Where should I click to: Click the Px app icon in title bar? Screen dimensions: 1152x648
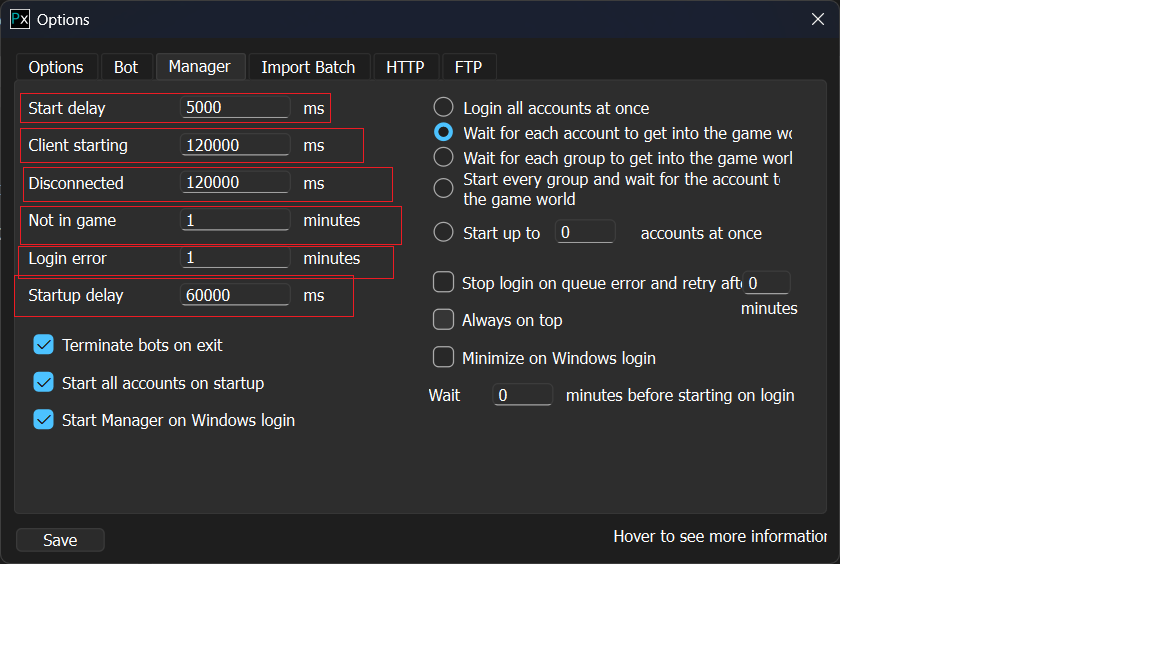[x=20, y=19]
